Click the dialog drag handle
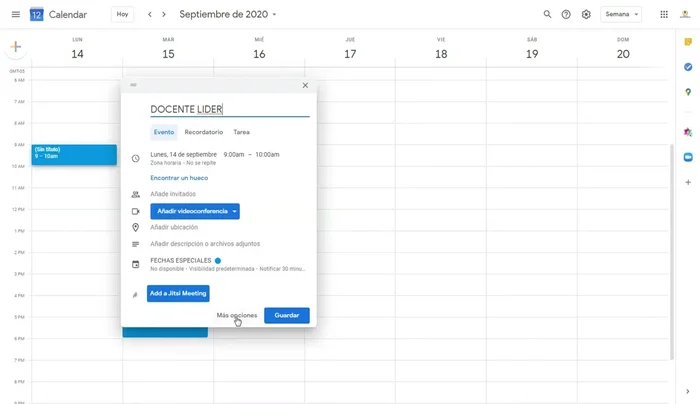This screenshot has height=404, width=700. point(133,85)
